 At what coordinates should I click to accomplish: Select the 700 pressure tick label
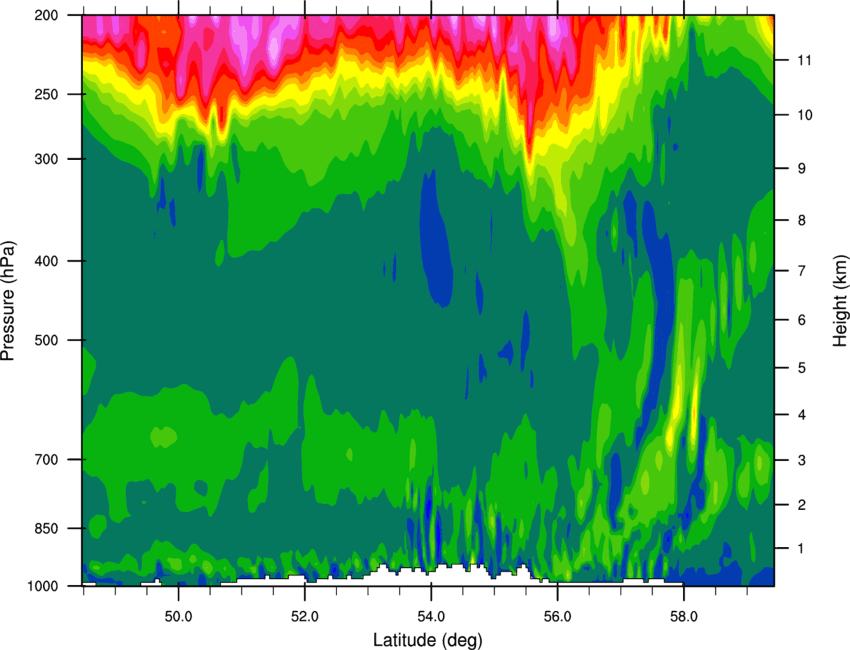pos(46,459)
